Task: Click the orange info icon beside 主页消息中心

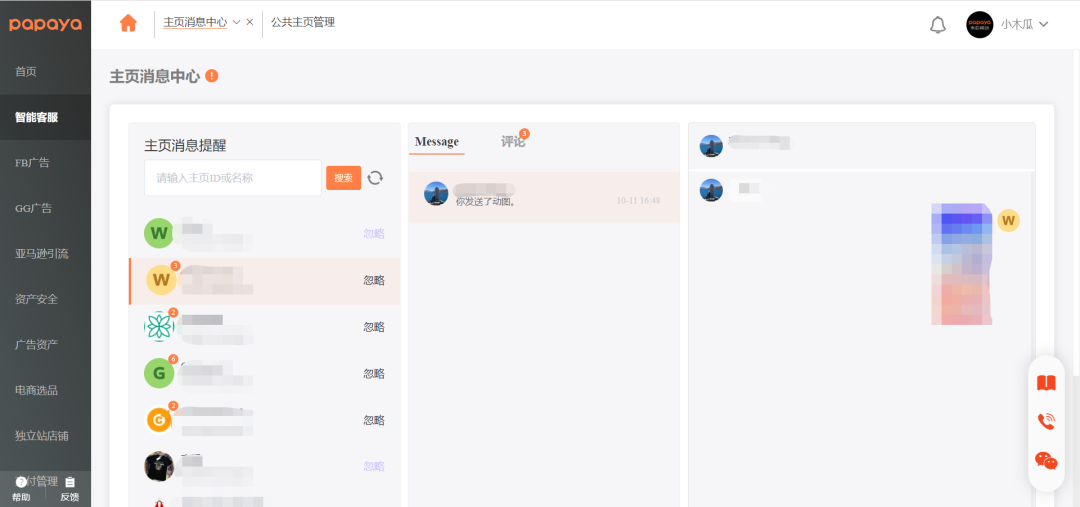Action: (212, 76)
